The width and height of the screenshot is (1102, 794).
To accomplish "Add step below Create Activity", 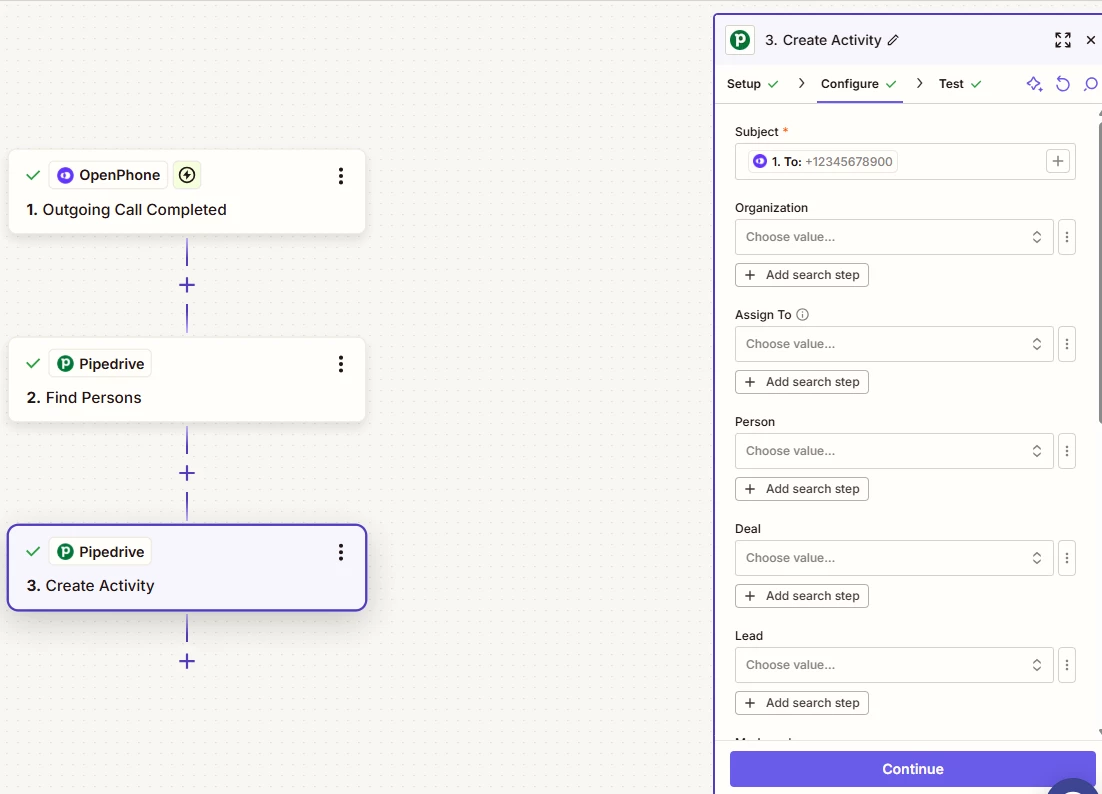I will pos(187,661).
